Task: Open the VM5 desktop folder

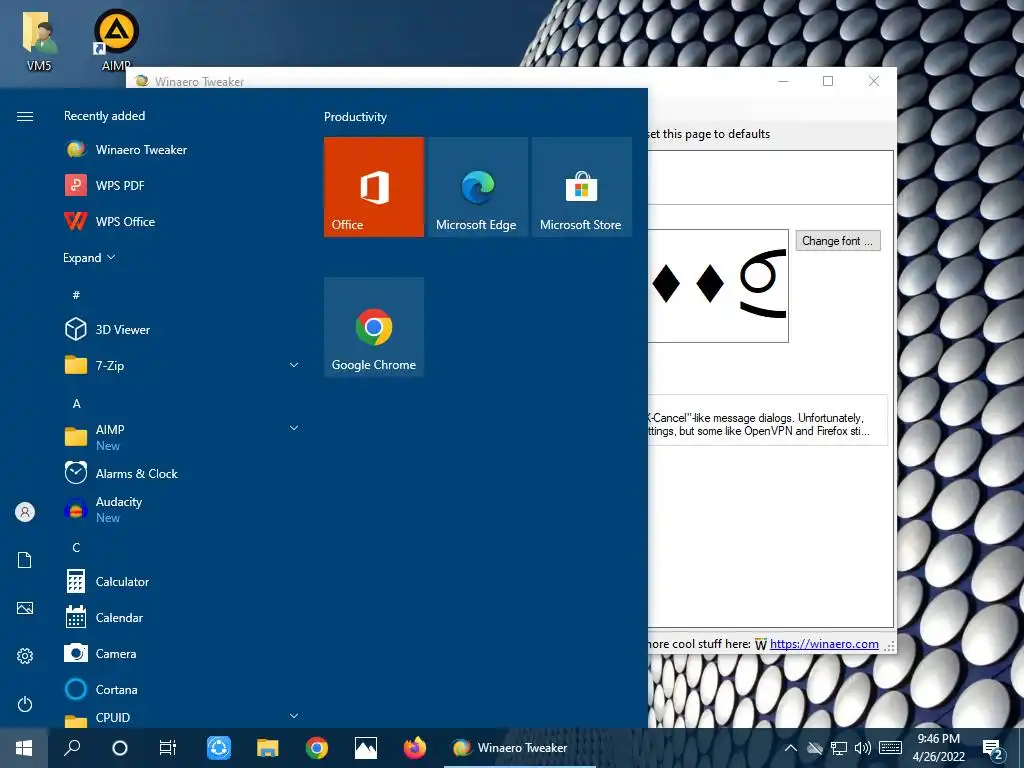Action: point(39,39)
